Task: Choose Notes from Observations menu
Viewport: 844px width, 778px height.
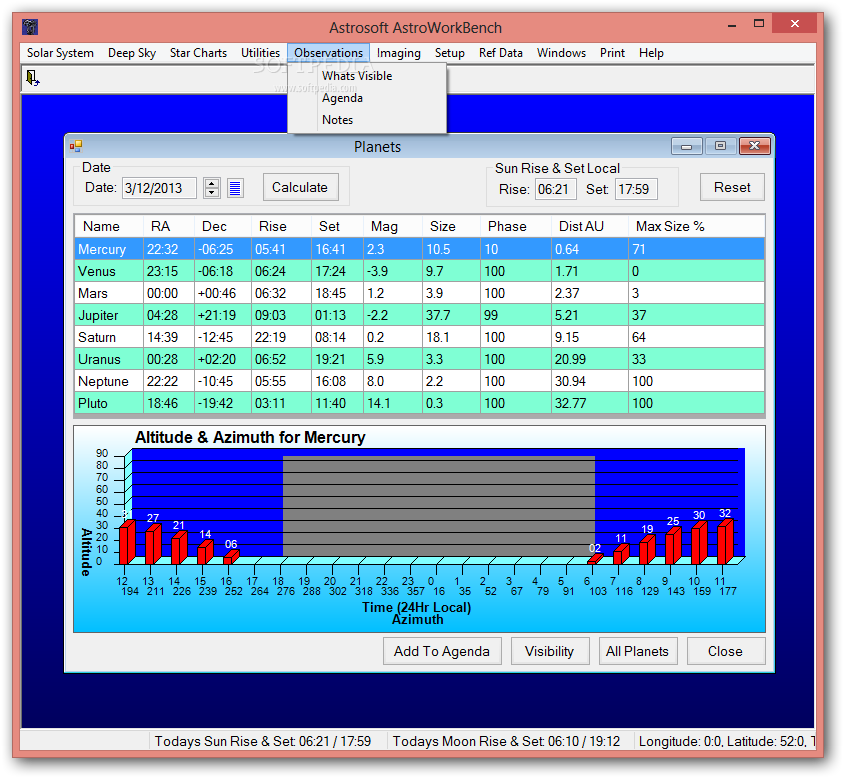Action: 367,120
